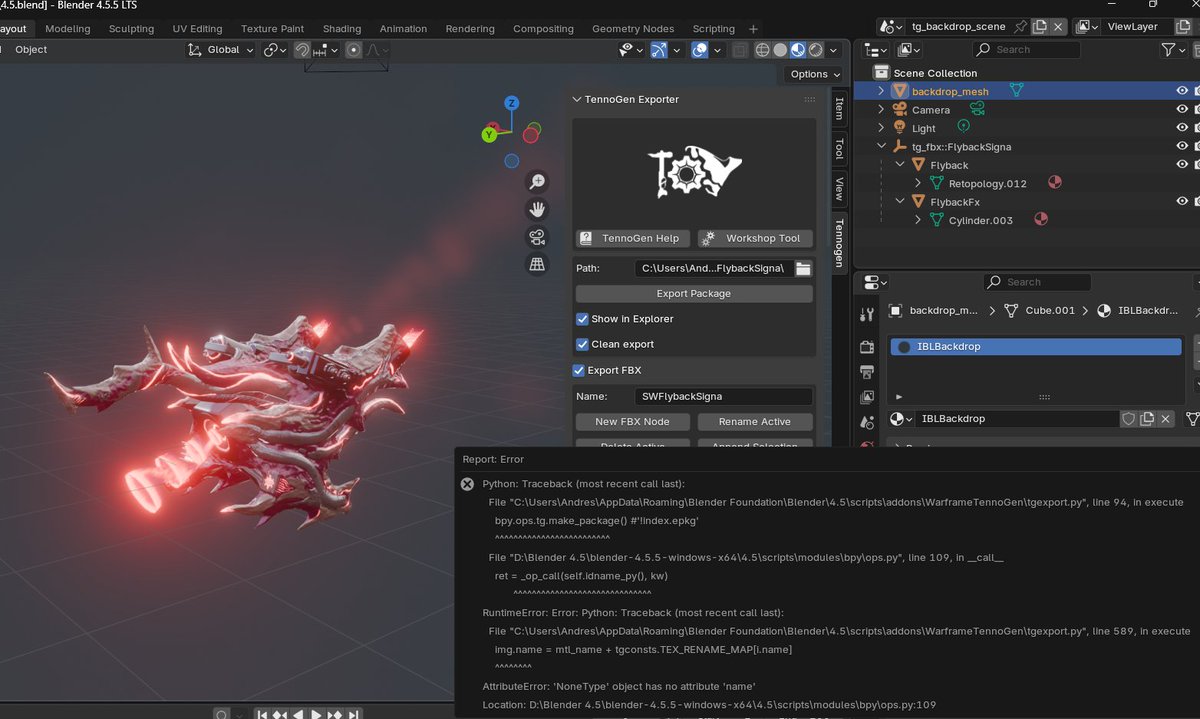Click the zoom magnifier viewport gizmo
The width and height of the screenshot is (1200, 719).
click(537, 181)
